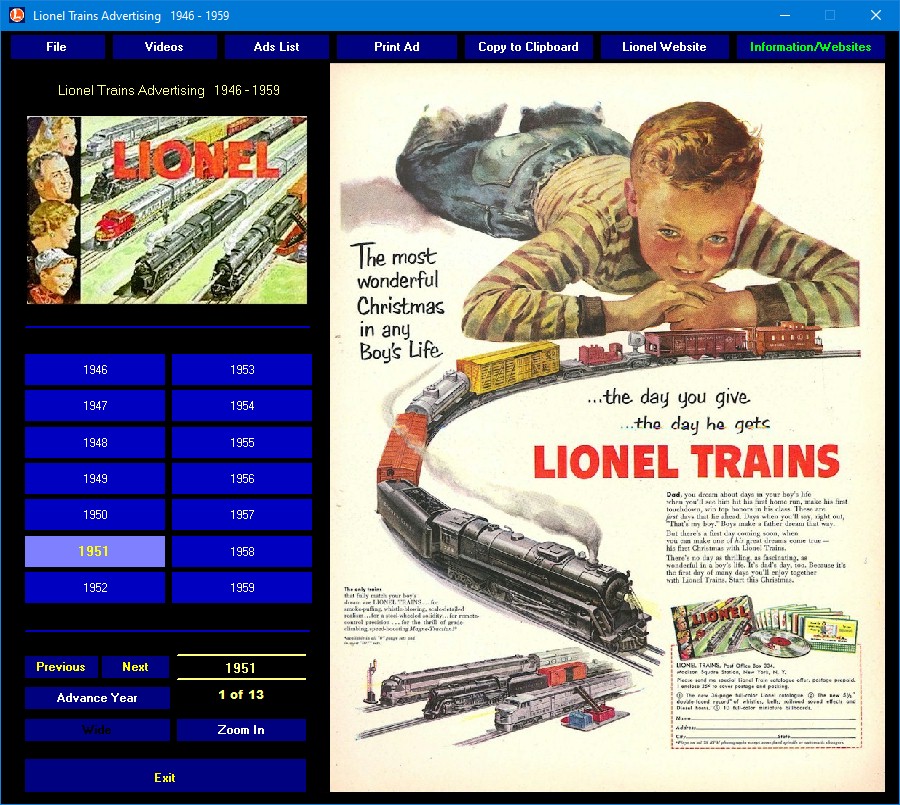Viewport: 900px width, 805px height.
Task: Select the 1950 year button
Action: tap(95, 514)
